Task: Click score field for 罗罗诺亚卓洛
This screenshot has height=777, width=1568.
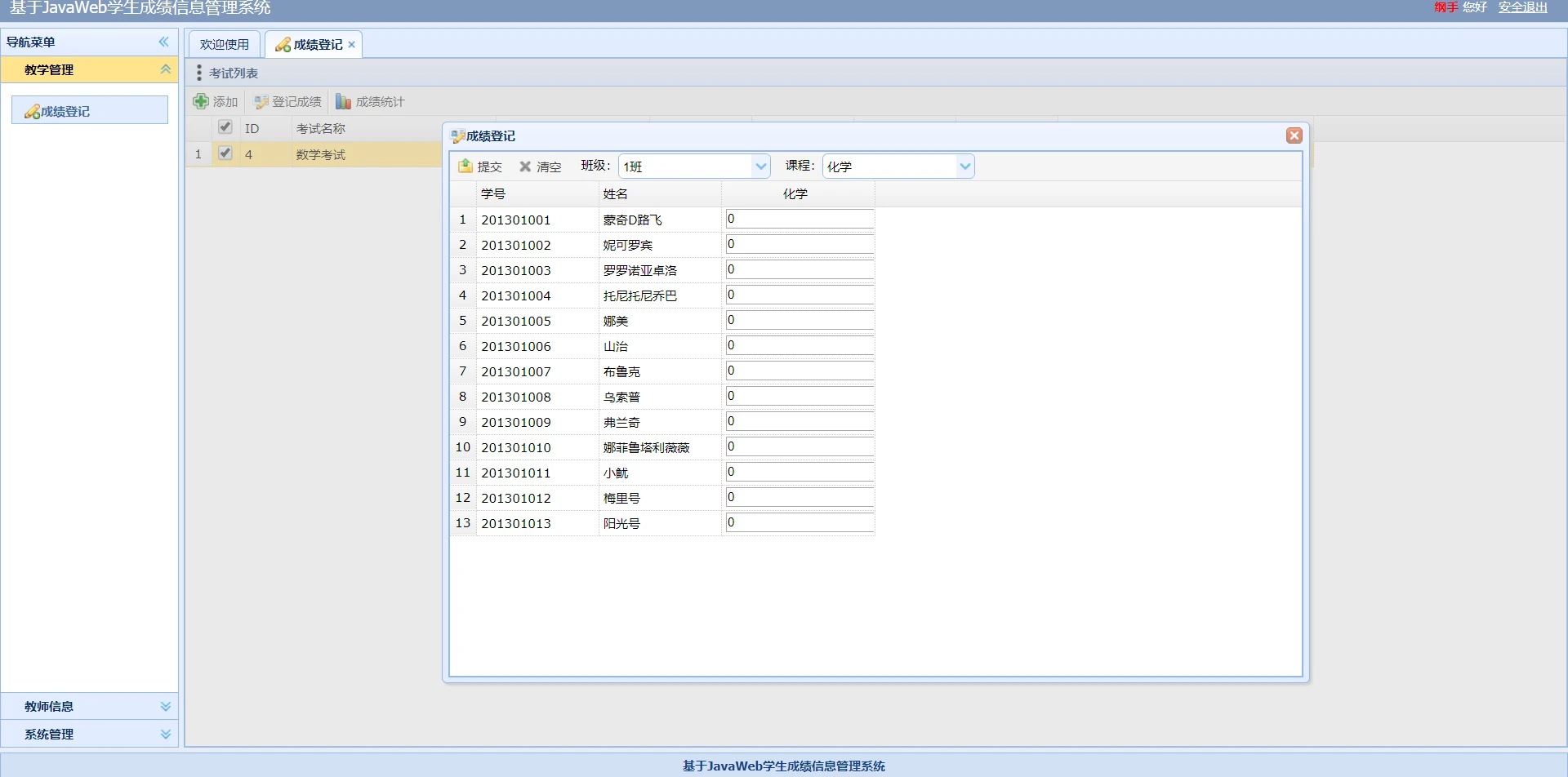Action: 800,269
